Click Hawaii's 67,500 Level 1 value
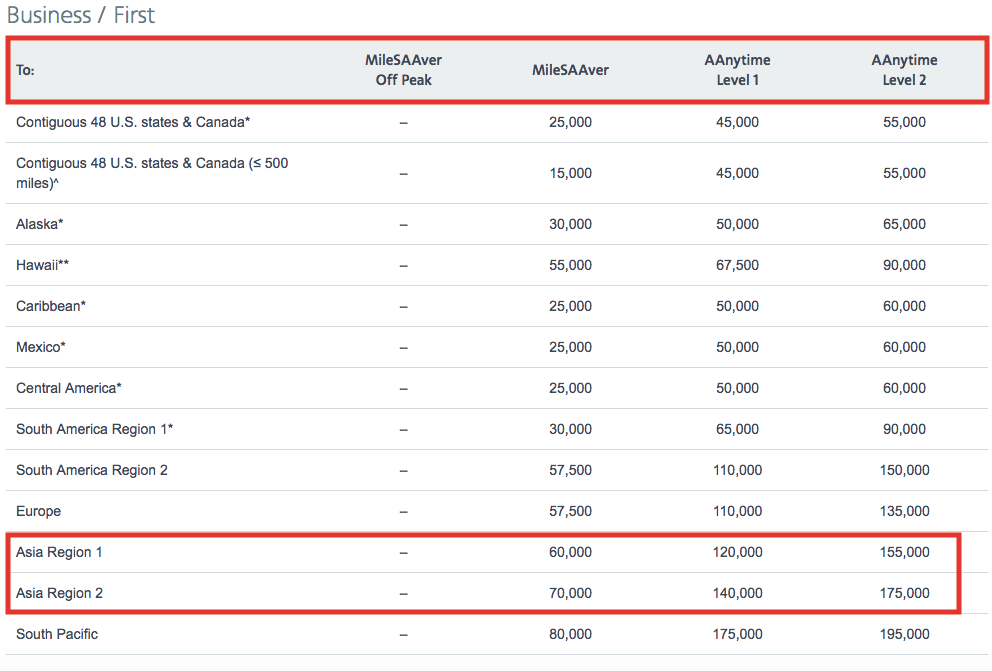Viewport: 992px width, 671px height. pos(738,266)
